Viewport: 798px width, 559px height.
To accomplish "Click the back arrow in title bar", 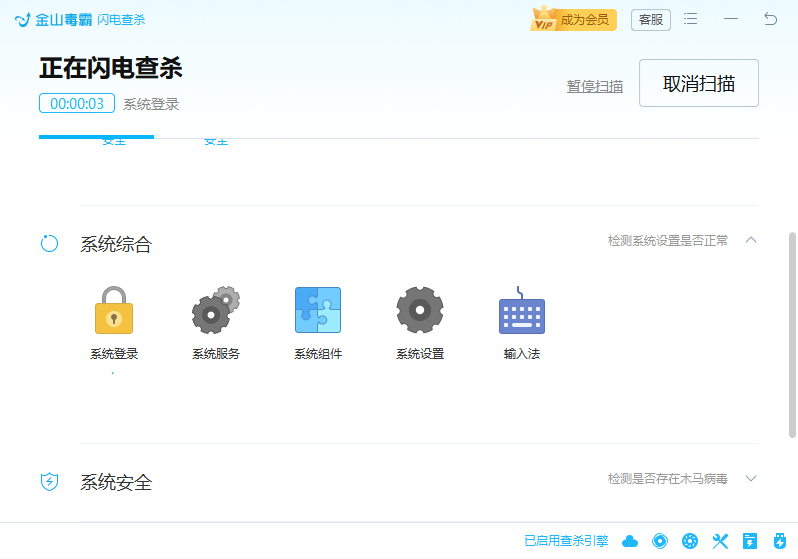I will coord(770,19).
